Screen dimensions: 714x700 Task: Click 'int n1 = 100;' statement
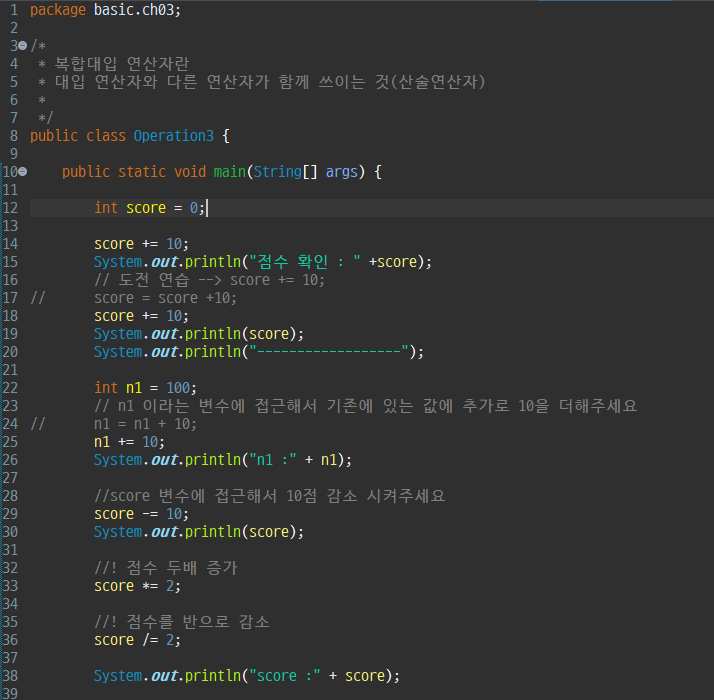pyautogui.click(x=145, y=388)
